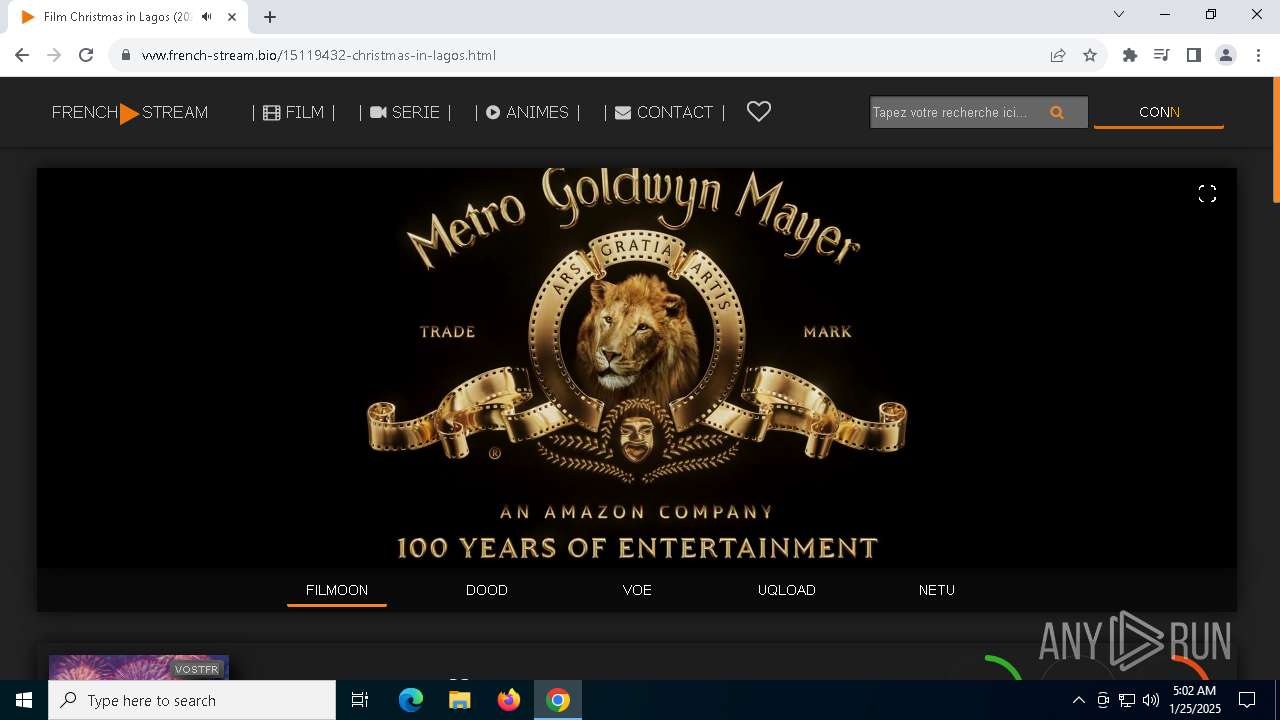Open a new browser tab
The width and height of the screenshot is (1280, 720).
point(270,17)
